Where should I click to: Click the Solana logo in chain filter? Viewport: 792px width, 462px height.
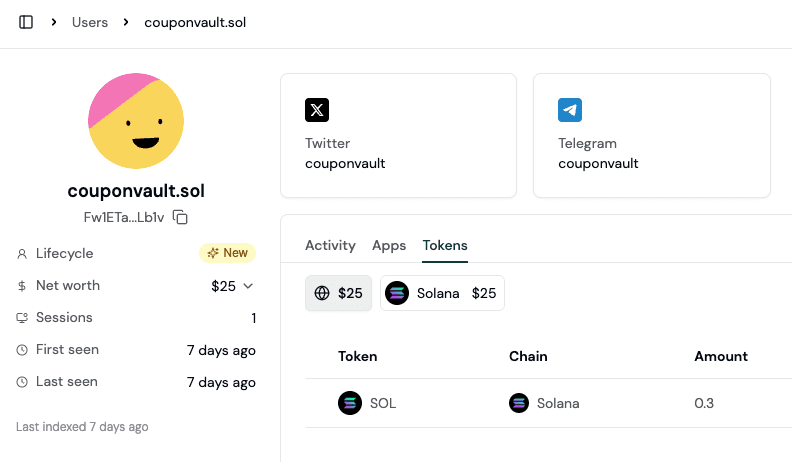point(397,294)
